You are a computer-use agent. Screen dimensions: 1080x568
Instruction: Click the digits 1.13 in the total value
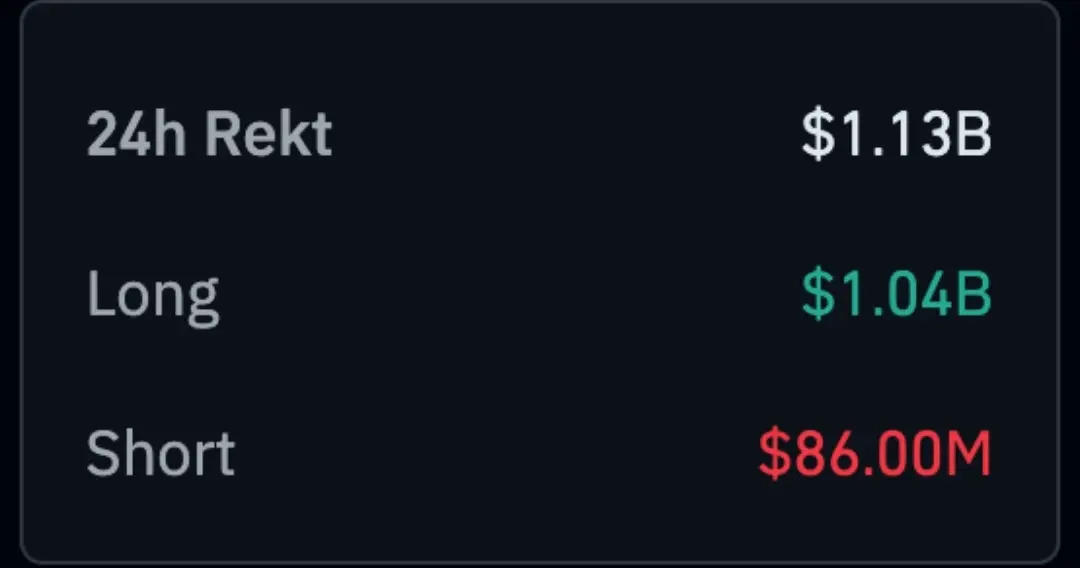pos(896,134)
